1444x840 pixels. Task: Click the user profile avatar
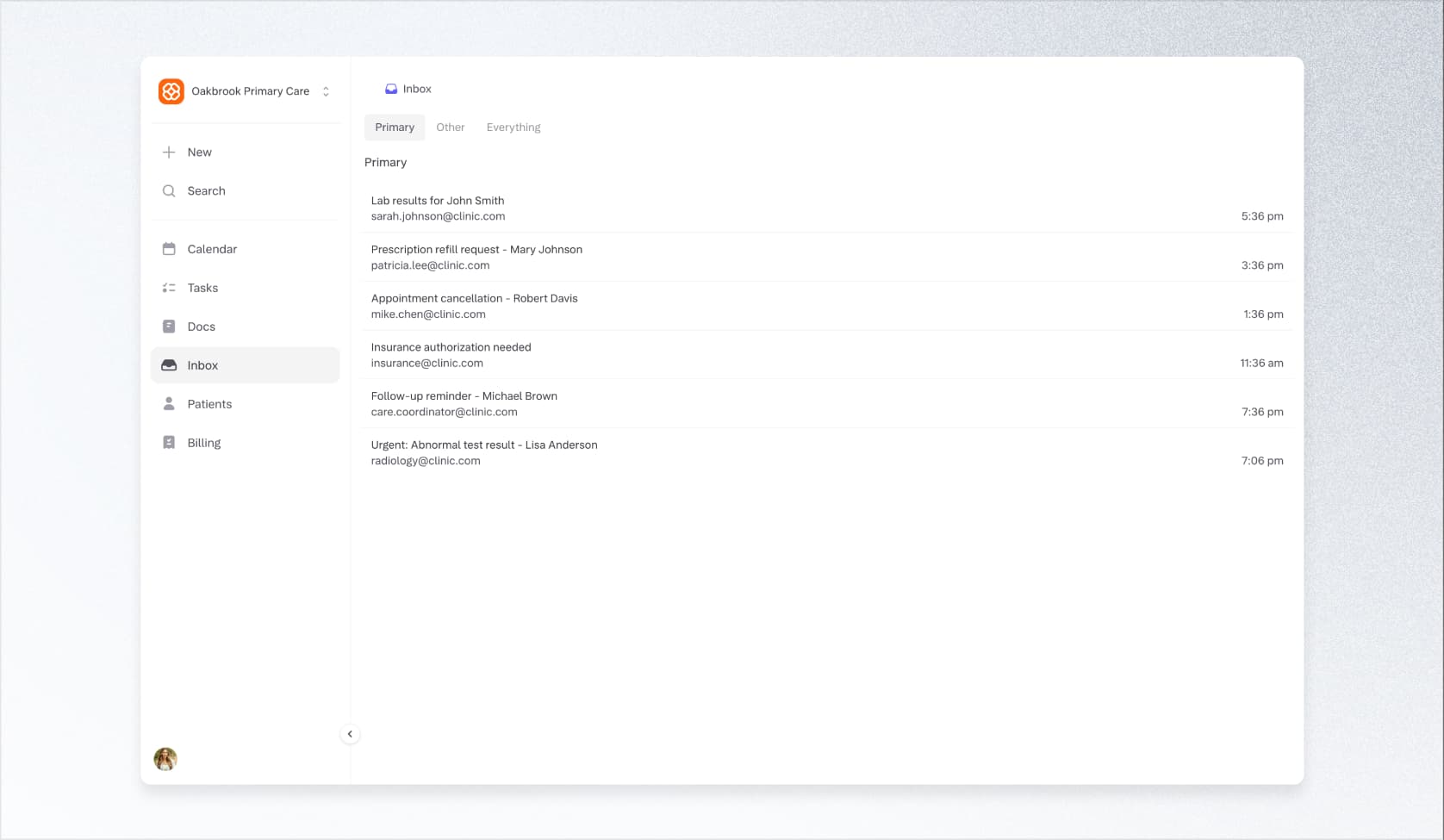165,759
